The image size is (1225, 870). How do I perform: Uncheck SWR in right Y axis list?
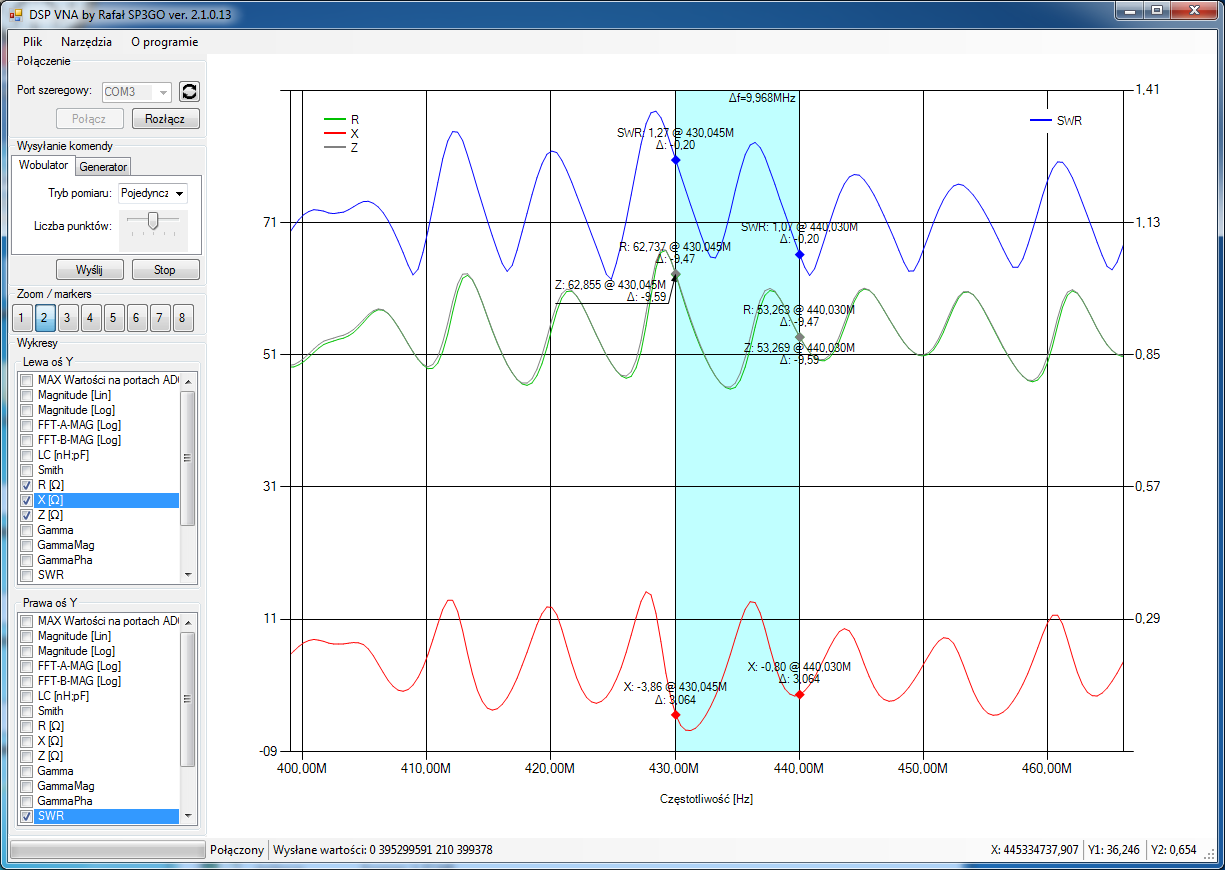27,817
